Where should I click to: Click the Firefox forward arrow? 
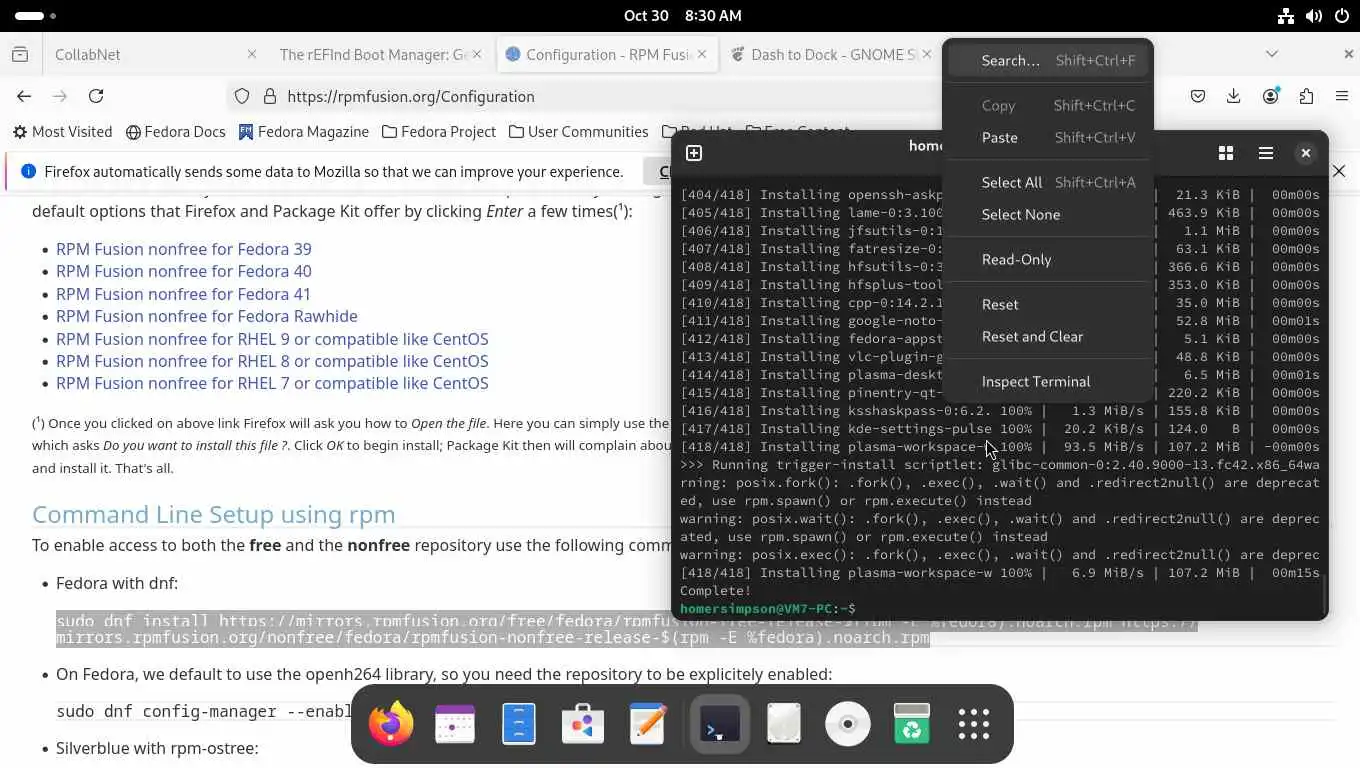tap(60, 96)
